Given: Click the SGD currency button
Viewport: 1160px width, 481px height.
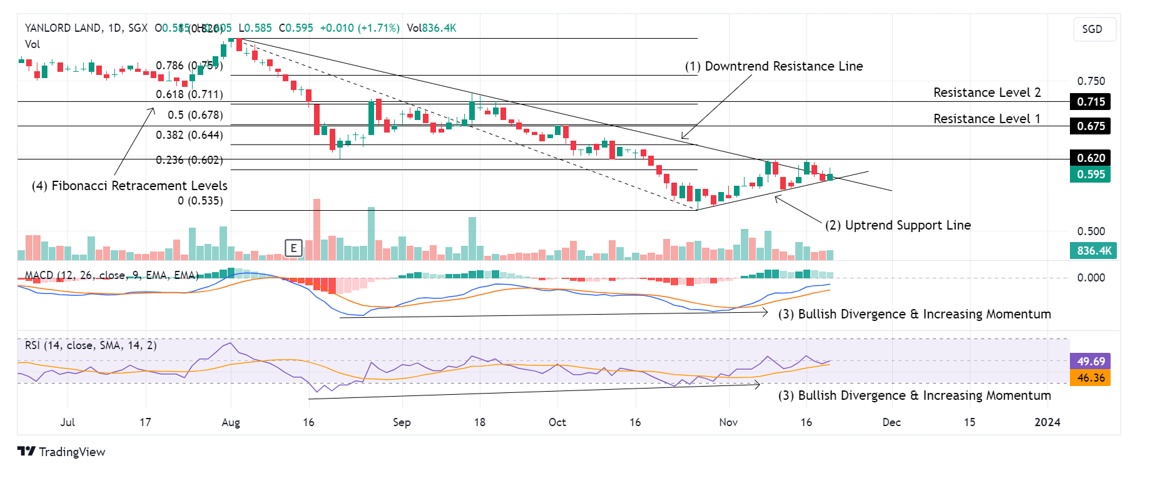Looking at the screenshot, I should [1091, 30].
